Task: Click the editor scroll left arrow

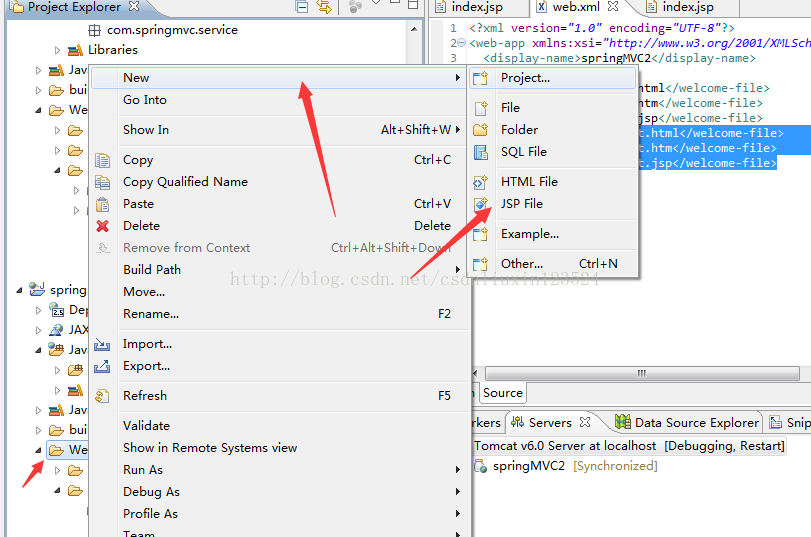Action: click(475, 373)
